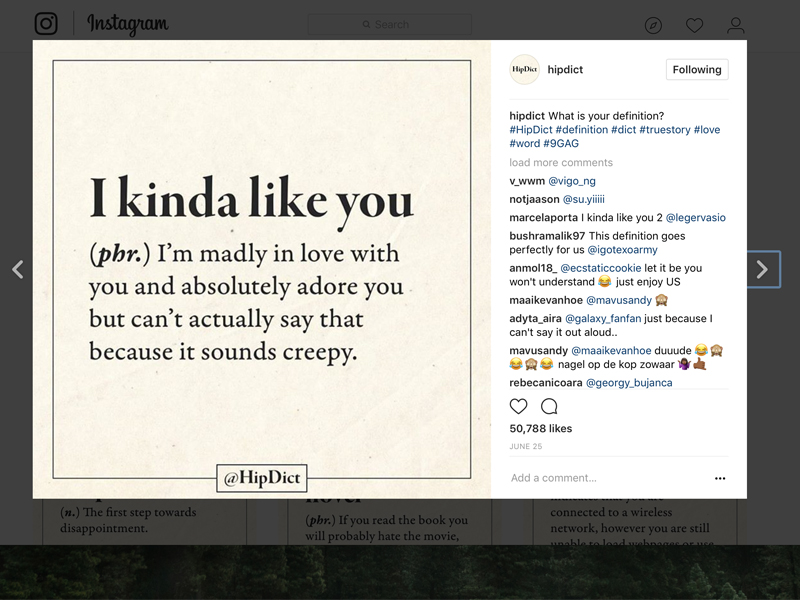
Task: Open the @ecstaticcookie mention
Action: pyautogui.click(x=601, y=268)
